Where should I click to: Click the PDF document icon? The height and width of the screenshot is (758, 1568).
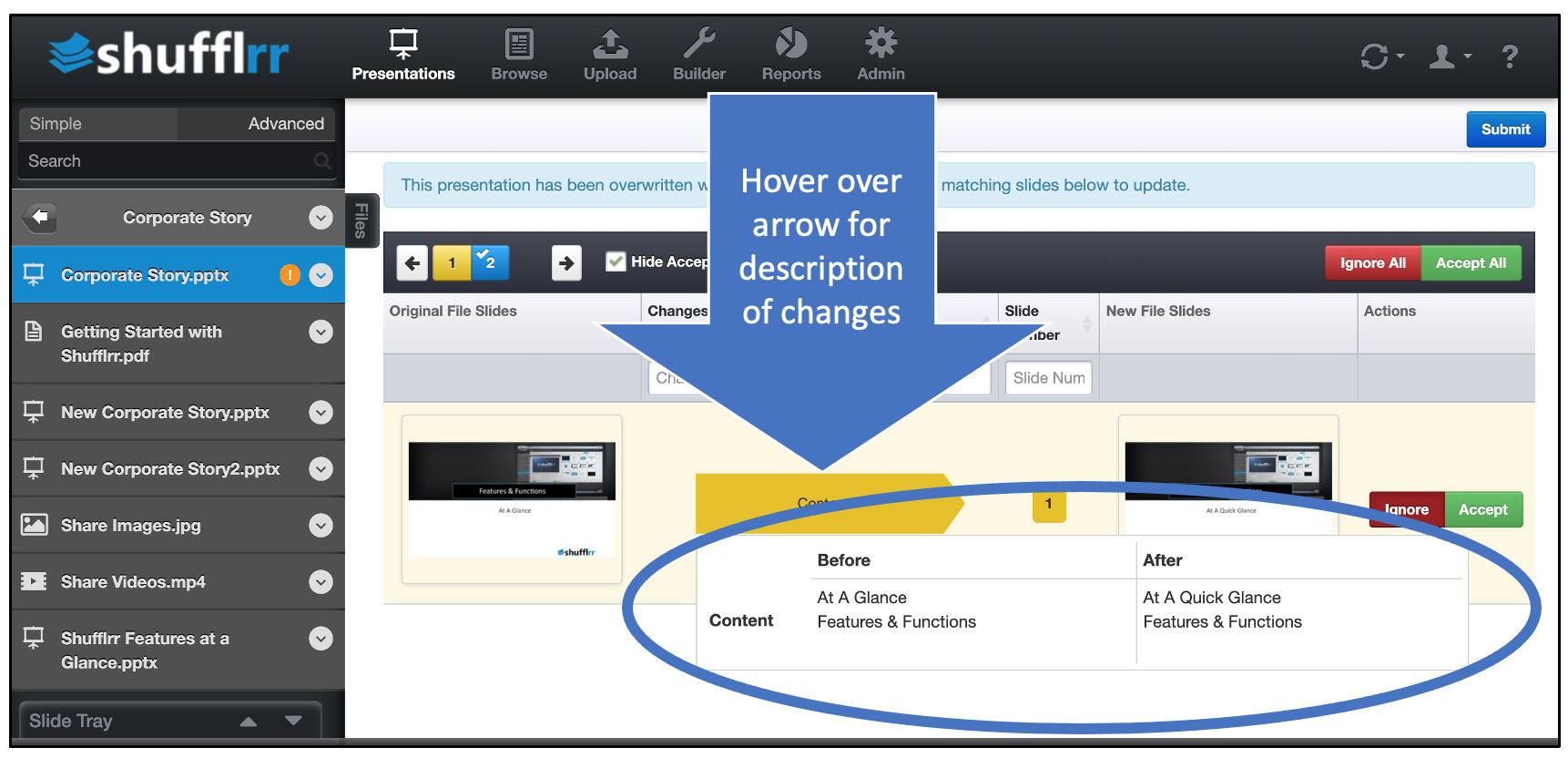pos(34,331)
